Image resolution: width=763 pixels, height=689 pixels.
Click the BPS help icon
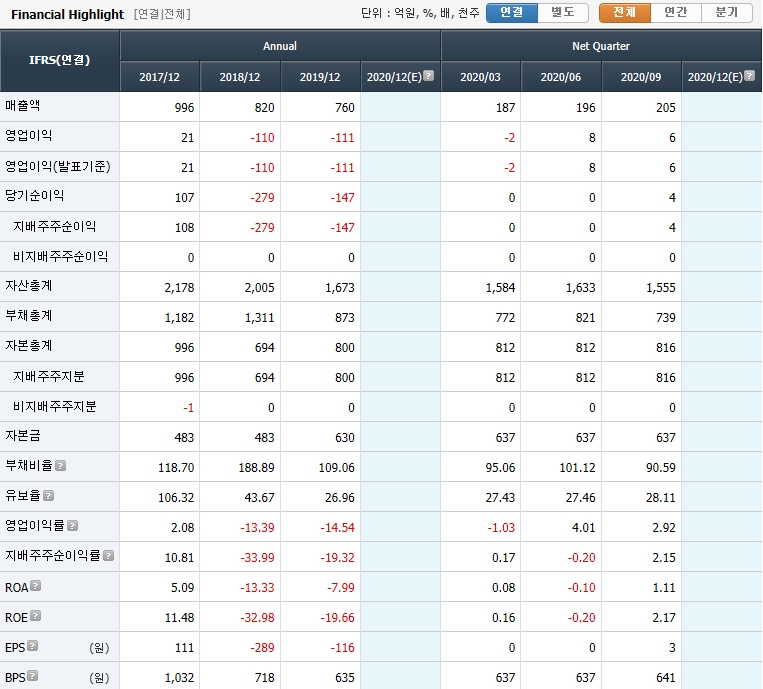[33, 676]
